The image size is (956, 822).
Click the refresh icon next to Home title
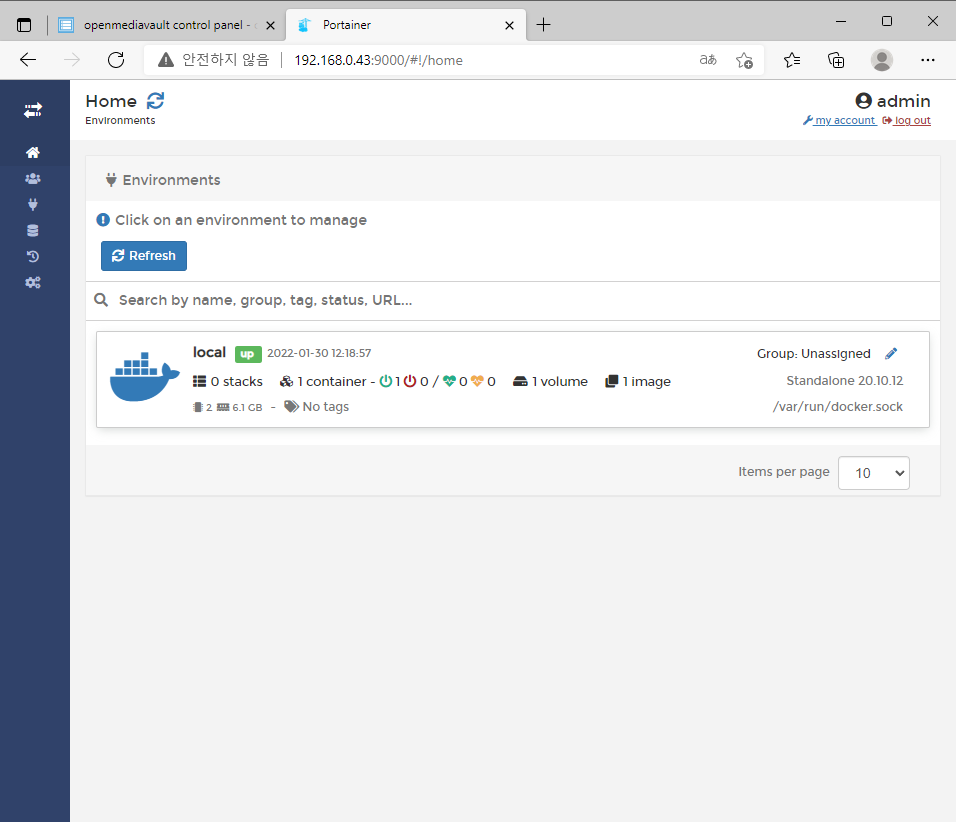[155, 101]
